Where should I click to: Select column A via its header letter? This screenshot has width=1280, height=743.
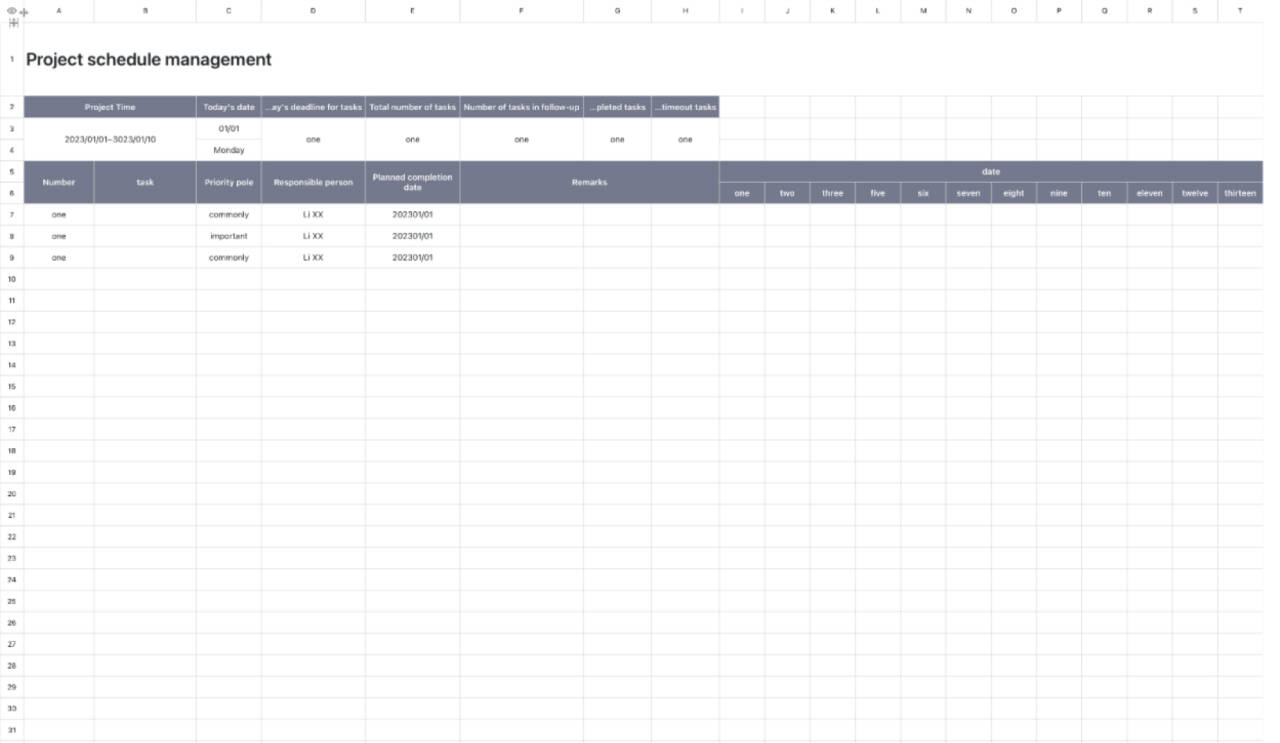[x=59, y=10]
